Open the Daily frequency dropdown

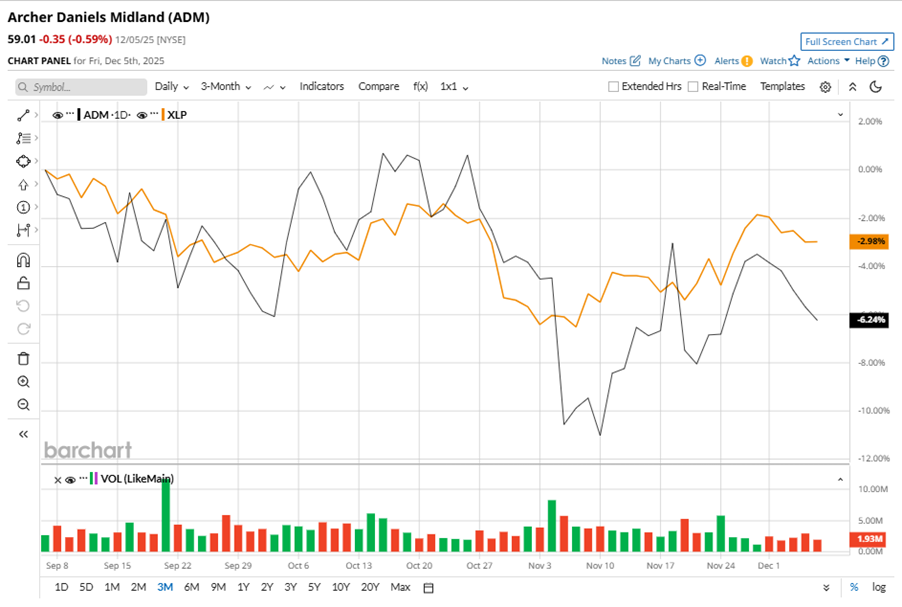[171, 86]
